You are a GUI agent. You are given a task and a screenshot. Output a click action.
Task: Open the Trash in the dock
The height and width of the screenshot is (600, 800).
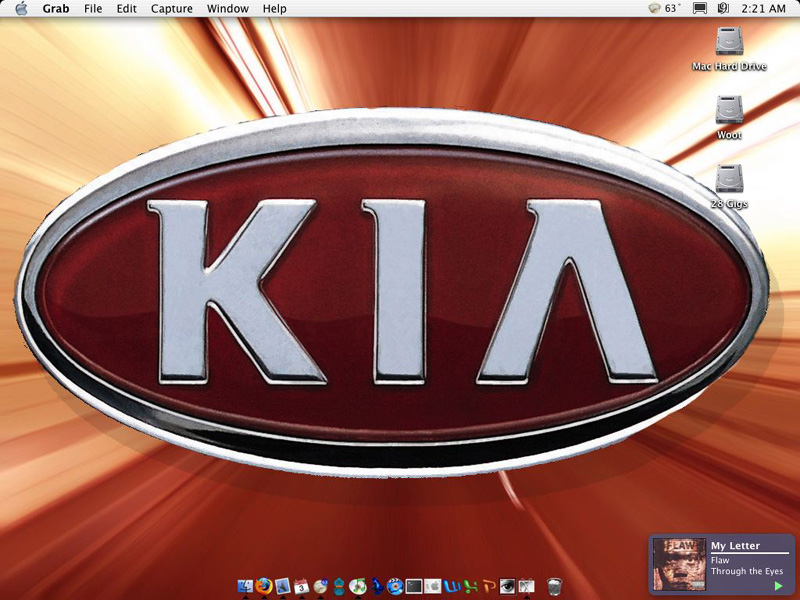point(554,586)
